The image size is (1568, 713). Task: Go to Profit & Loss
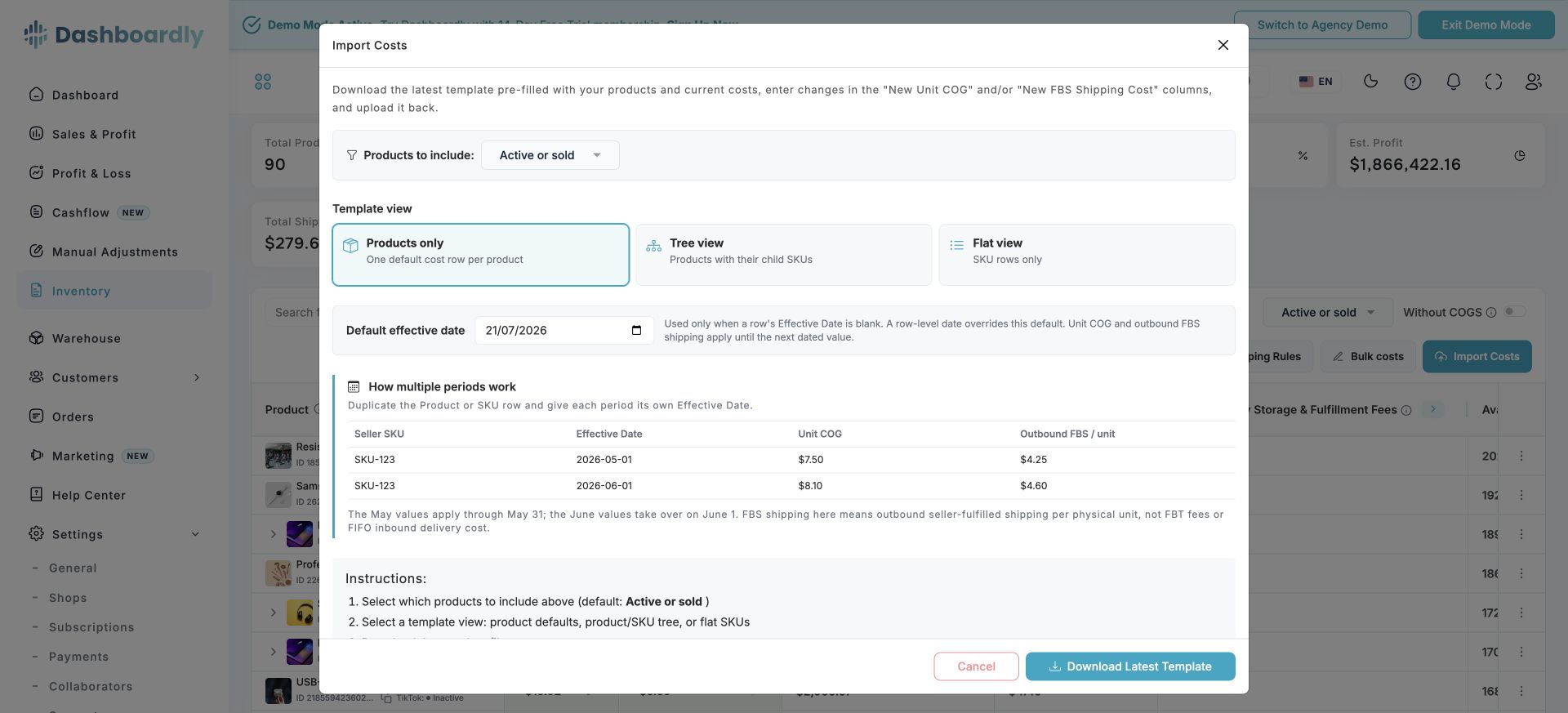point(91,173)
